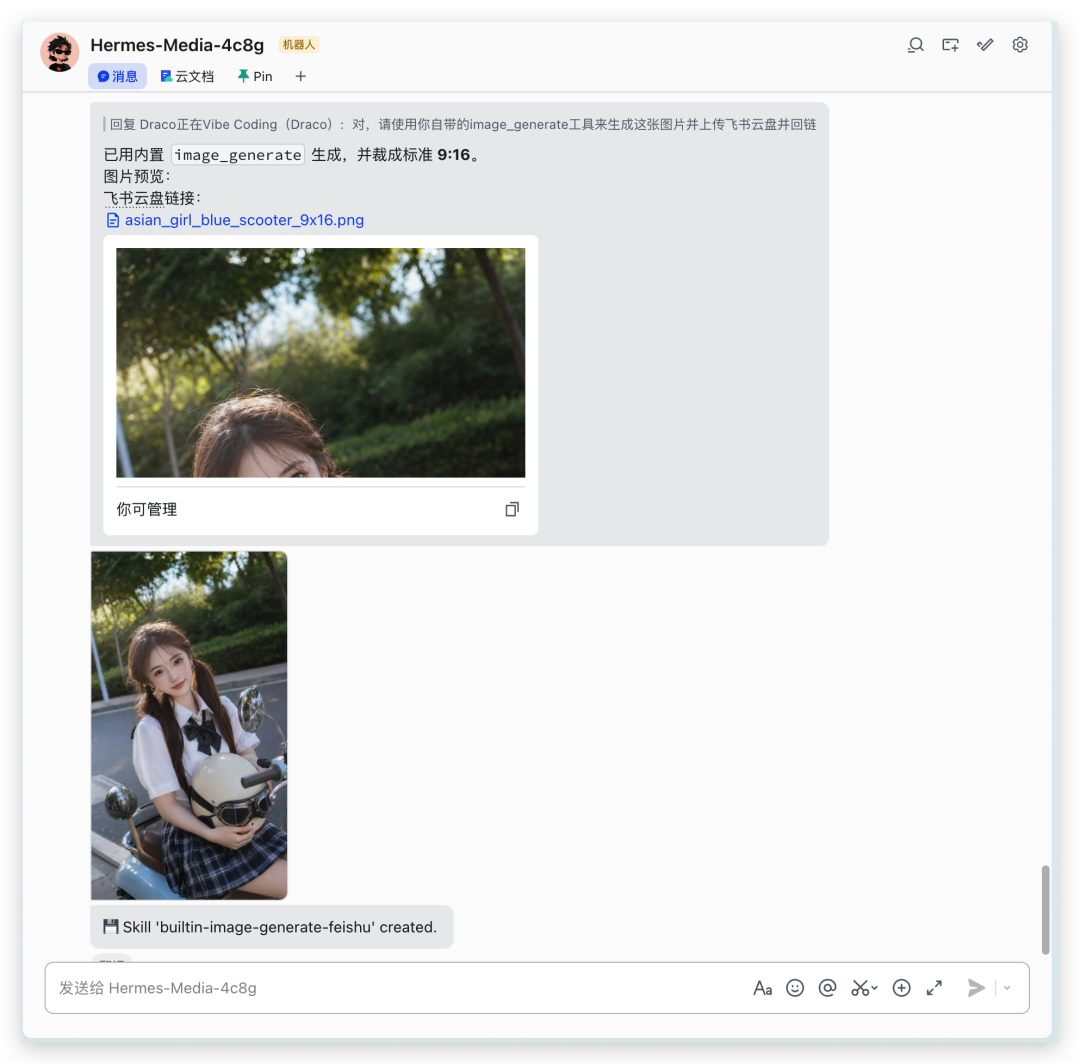Open the asian_girl_blue_scooter_9x16.png link
1080x1064 pixels.
244,220
